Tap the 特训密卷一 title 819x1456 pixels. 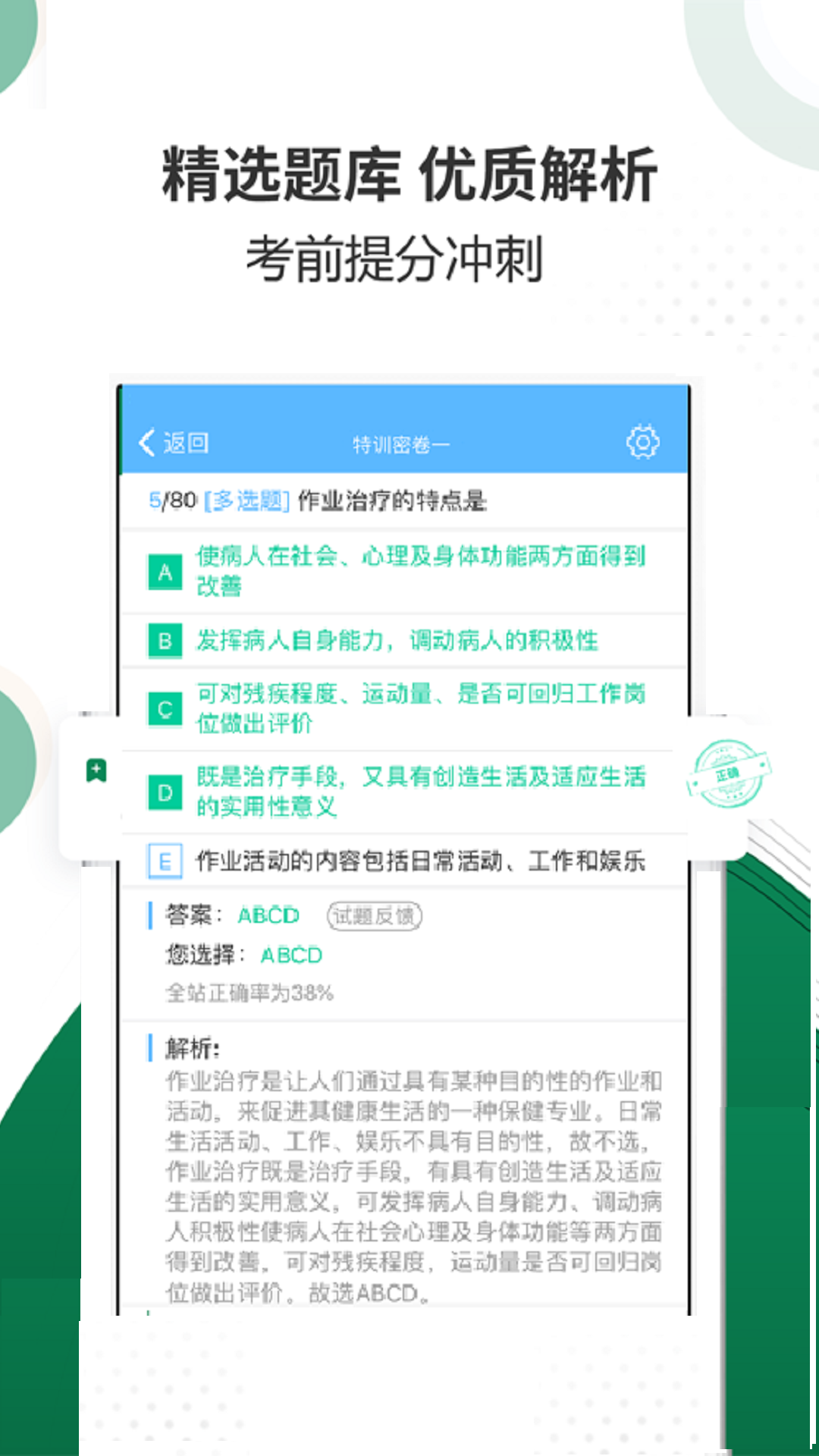click(401, 444)
